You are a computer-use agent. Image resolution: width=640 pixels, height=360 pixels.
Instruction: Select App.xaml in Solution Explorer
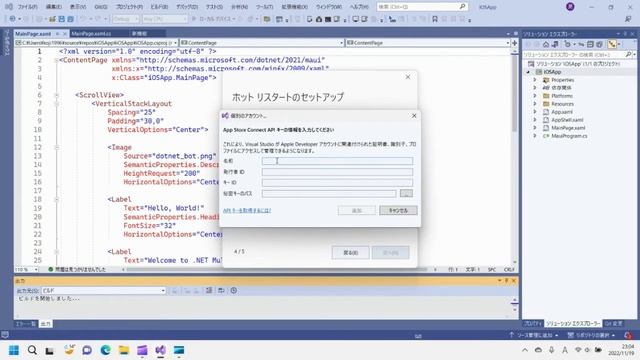562,112
